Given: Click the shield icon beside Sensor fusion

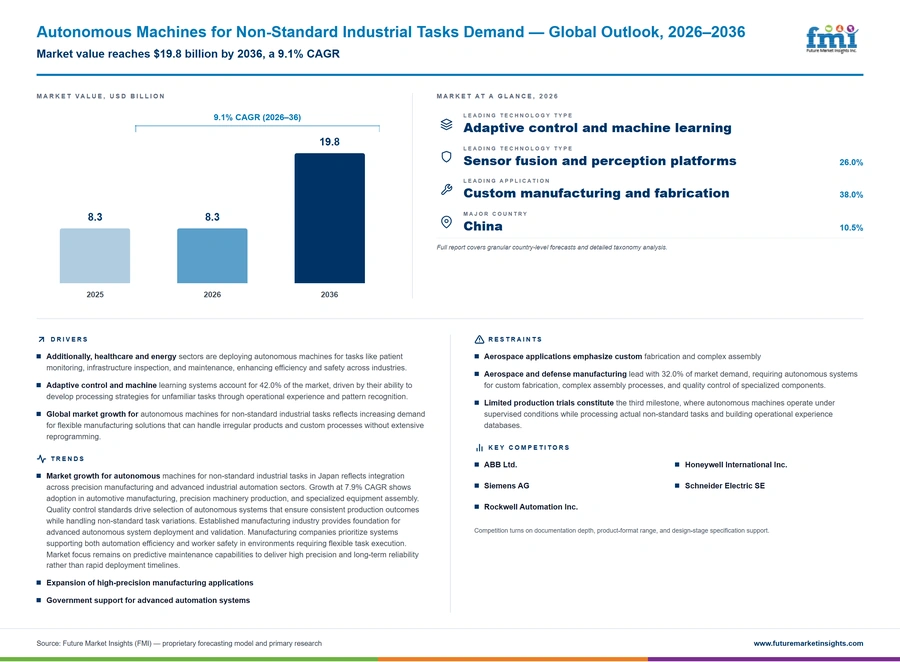Looking at the screenshot, I should coord(446,157).
